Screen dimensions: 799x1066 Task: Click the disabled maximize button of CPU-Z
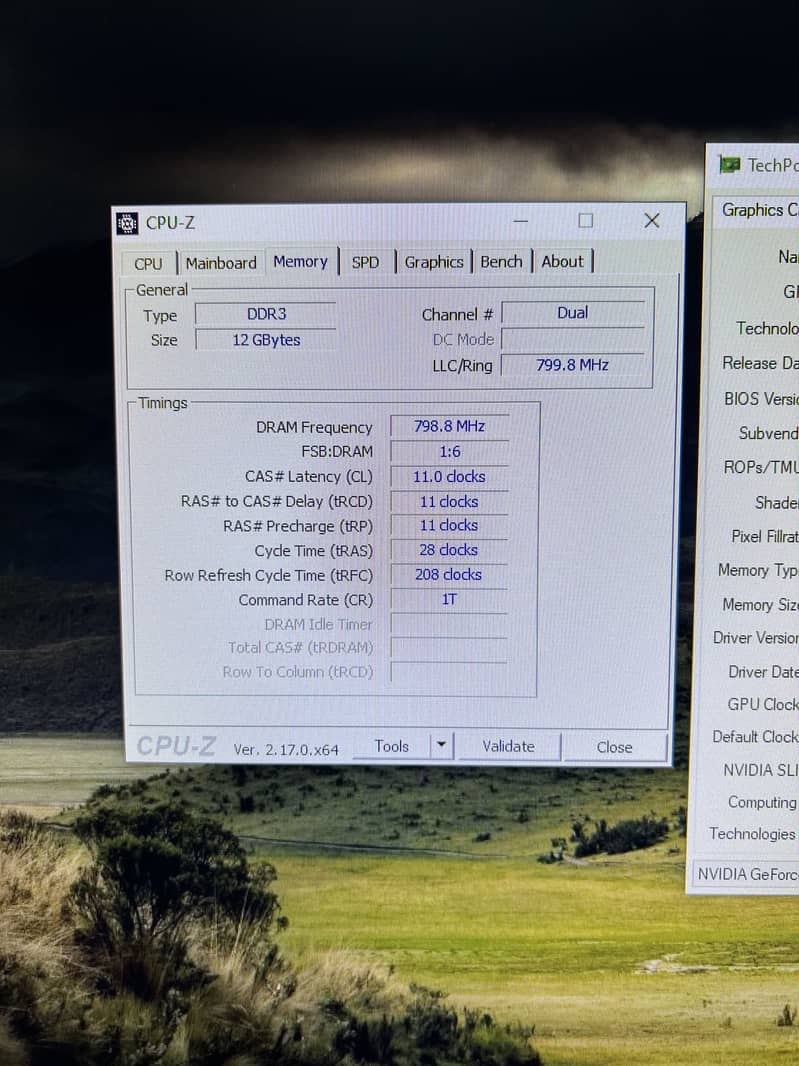pyautogui.click(x=585, y=220)
